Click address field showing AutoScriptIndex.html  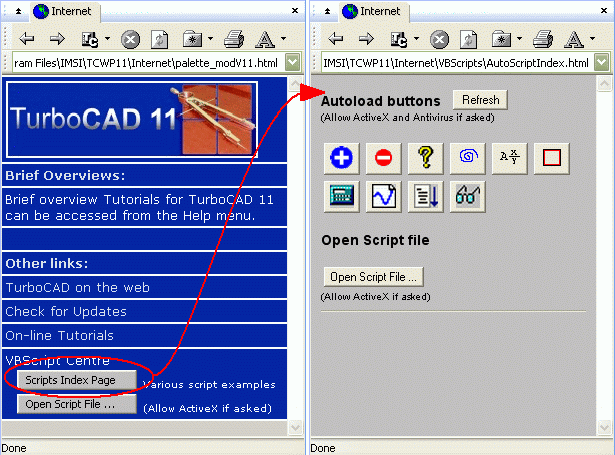(457, 63)
